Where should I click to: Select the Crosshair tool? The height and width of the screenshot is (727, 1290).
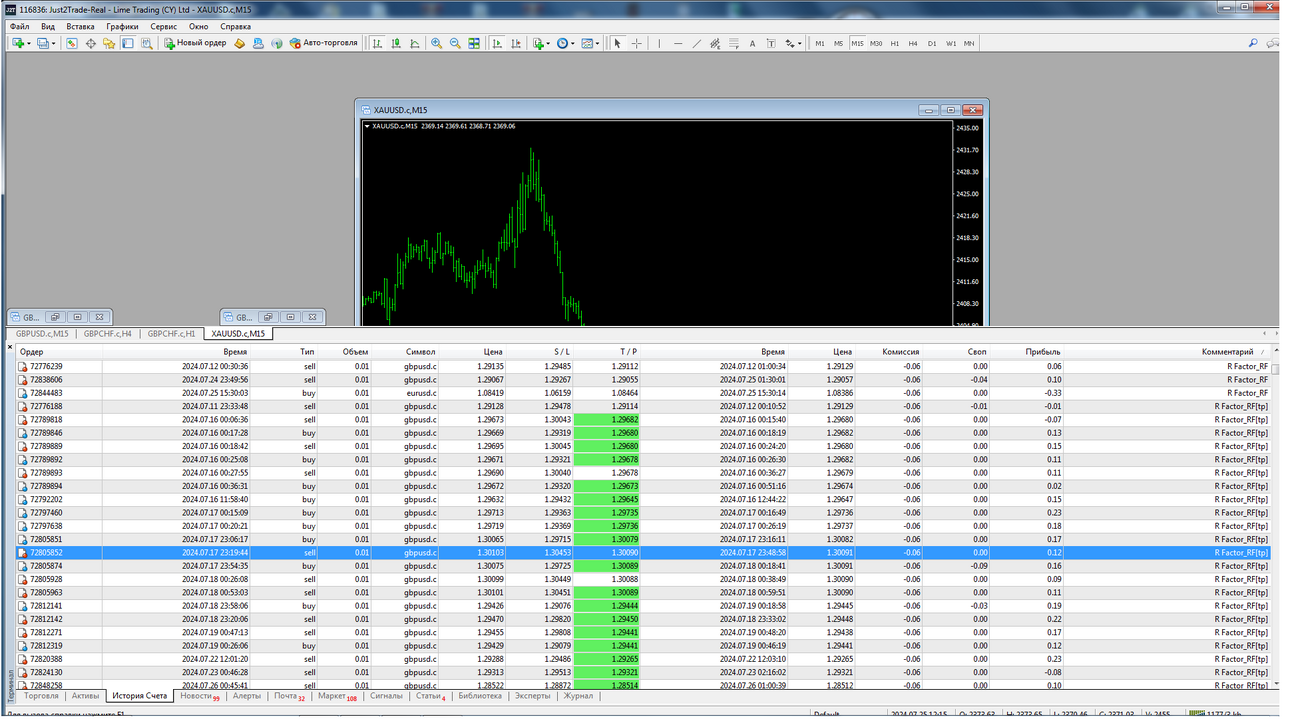pos(636,43)
